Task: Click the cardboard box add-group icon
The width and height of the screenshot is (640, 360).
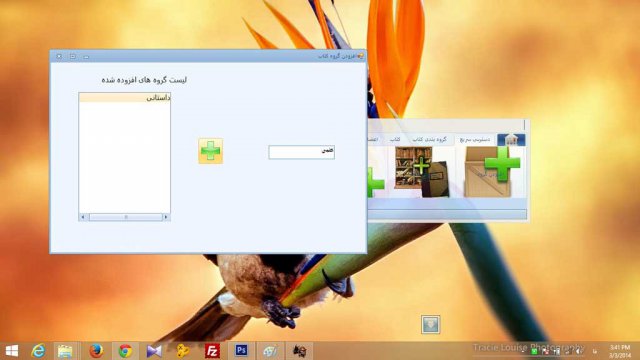Action: coord(493,172)
